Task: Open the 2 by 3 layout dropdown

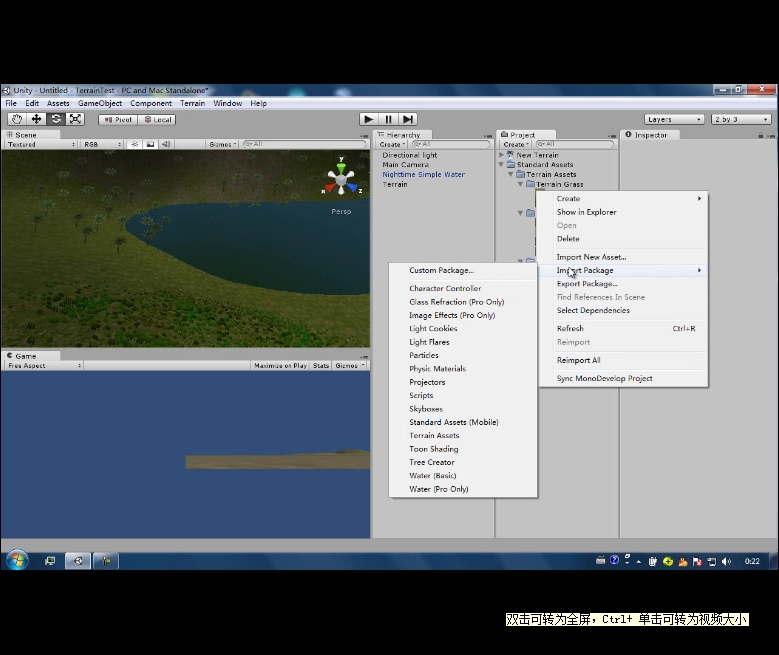Action: pyautogui.click(x=742, y=119)
